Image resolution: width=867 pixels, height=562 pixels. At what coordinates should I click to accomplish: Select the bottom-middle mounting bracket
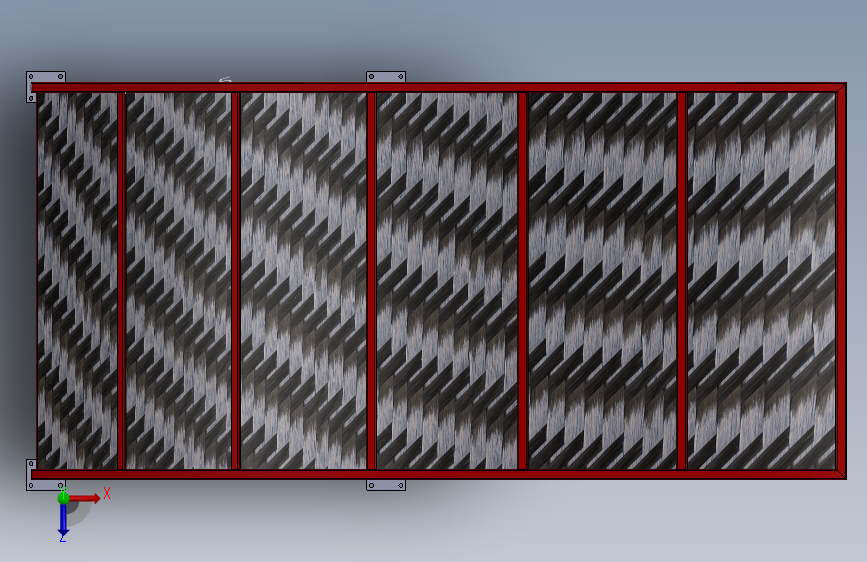coord(385,485)
